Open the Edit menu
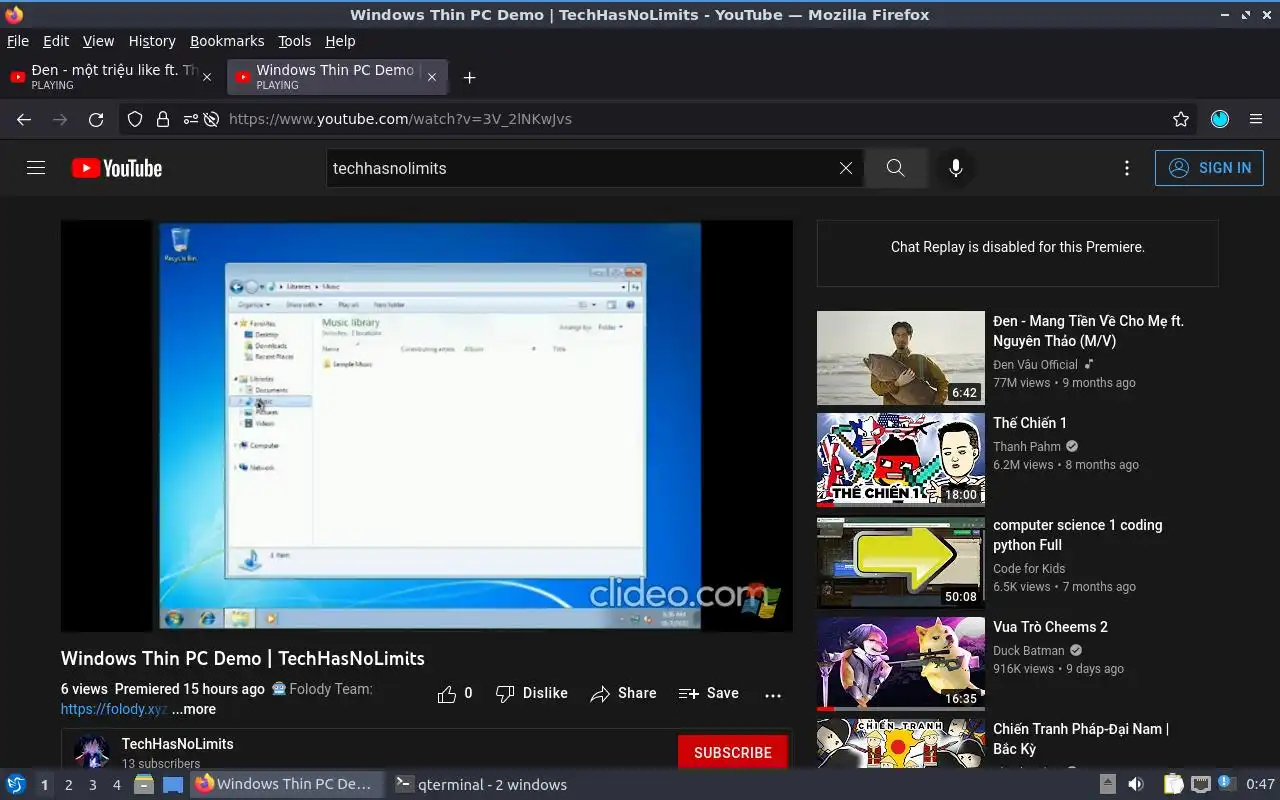 coord(56,41)
